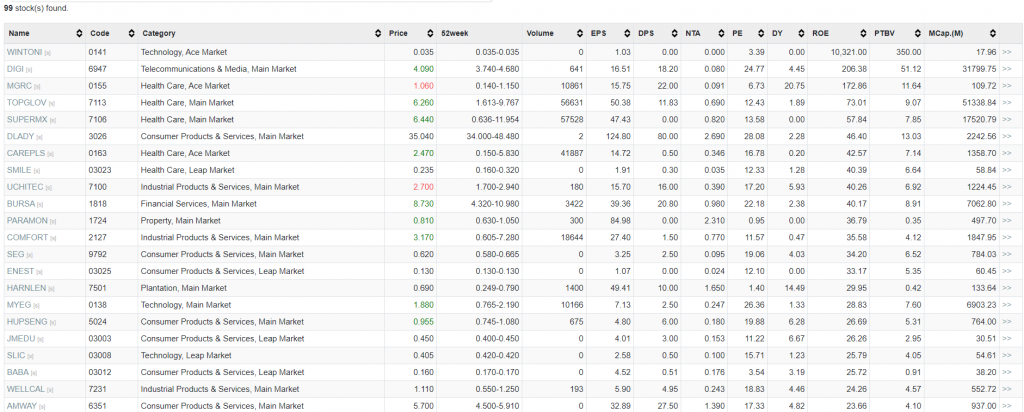
Task: Open the TOPGLOV stock link
Action: click(25, 103)
